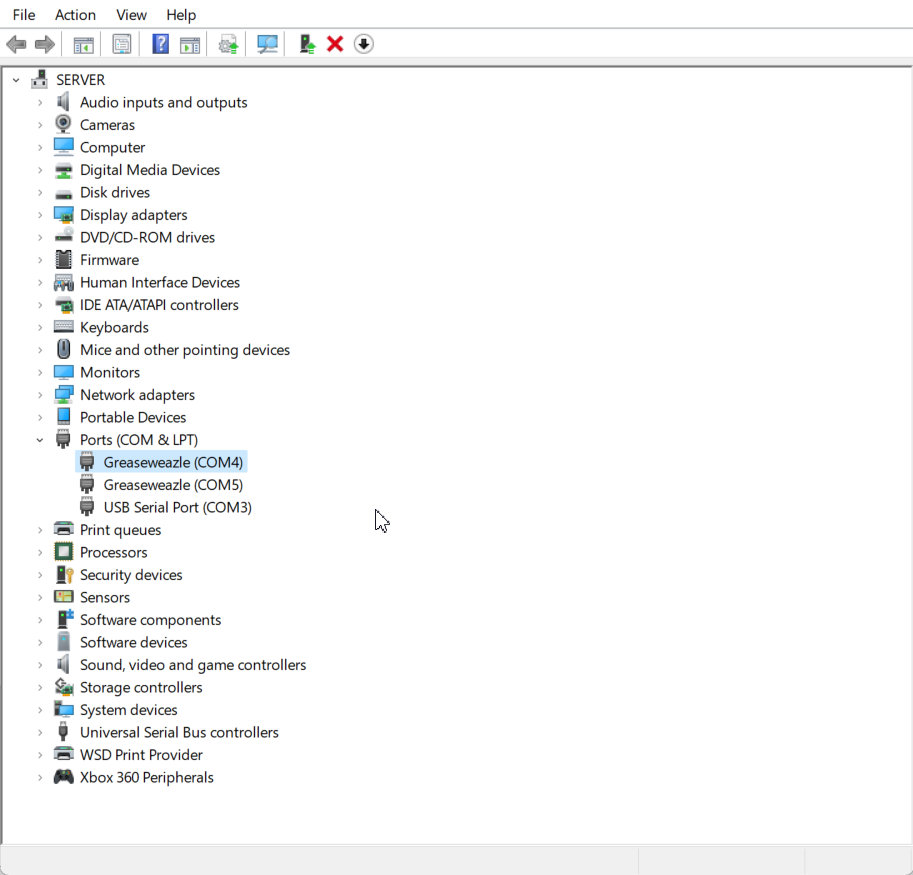Click the Keyboards category icon
Image resolution: width=913 pixels, height=875 pixels.
63,327
